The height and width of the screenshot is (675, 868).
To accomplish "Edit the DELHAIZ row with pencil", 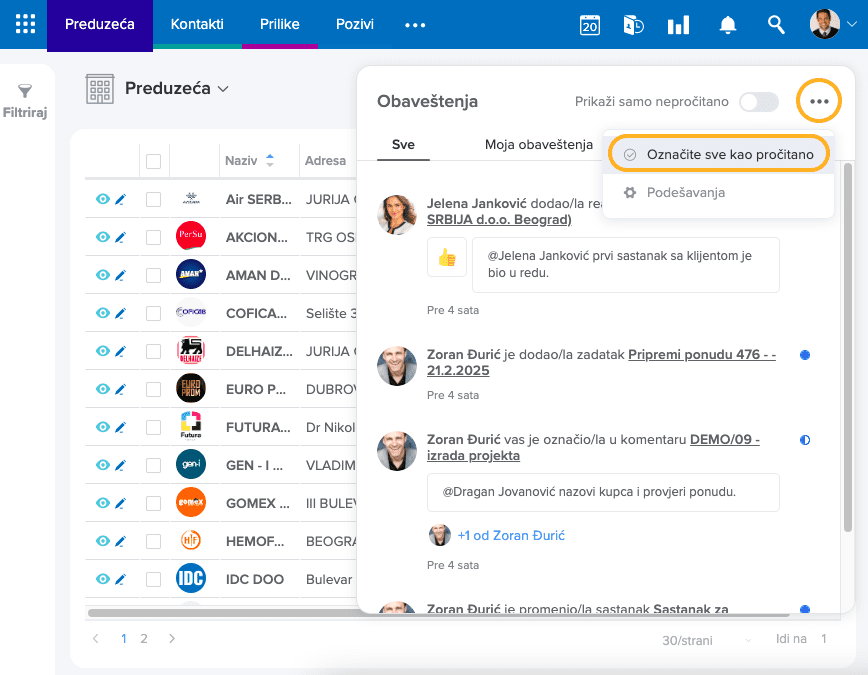I will 121,351.
